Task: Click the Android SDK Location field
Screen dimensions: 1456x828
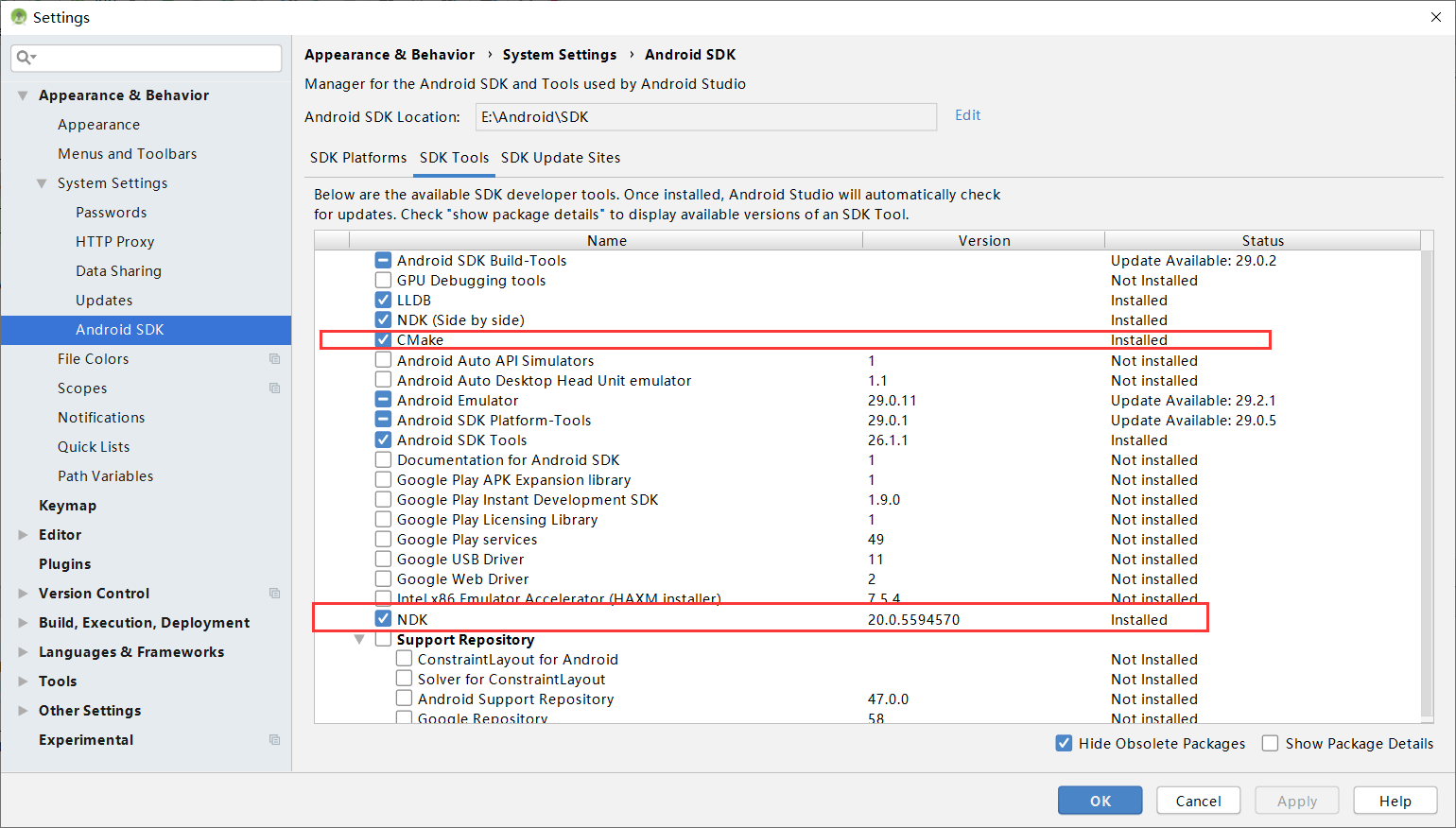Action: click(705, 117)
